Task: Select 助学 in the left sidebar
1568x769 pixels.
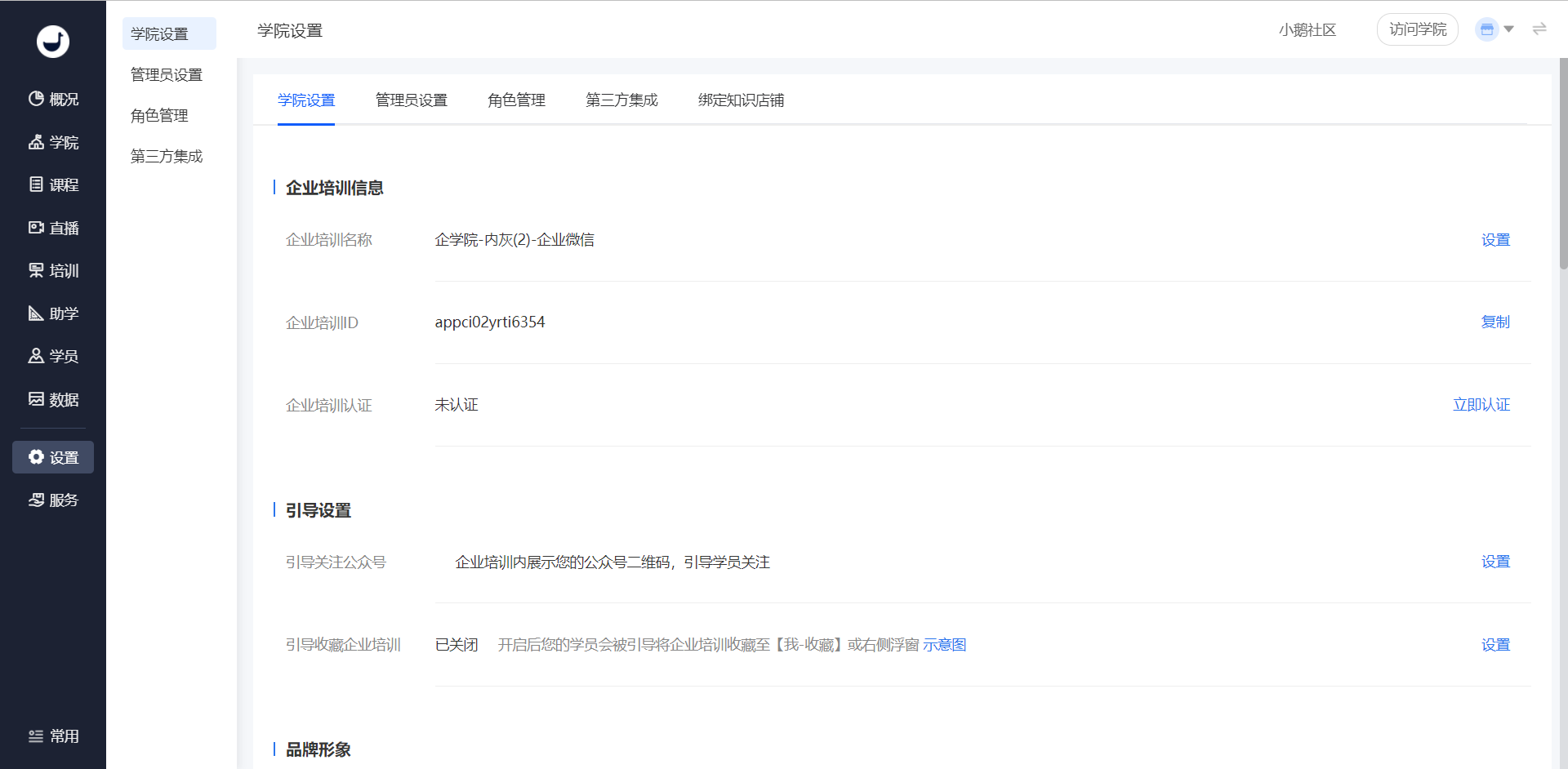Action: (53, 313)
